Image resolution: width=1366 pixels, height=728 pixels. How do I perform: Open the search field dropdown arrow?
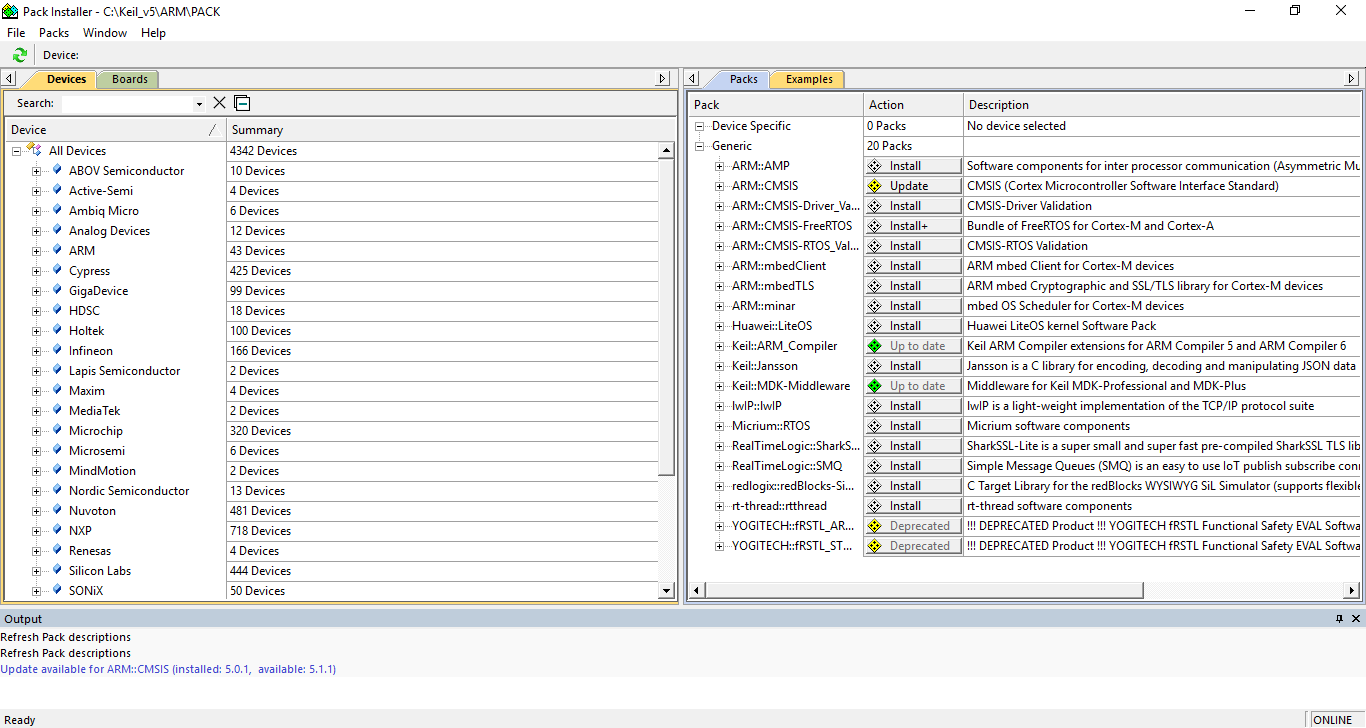click(199, 104)
